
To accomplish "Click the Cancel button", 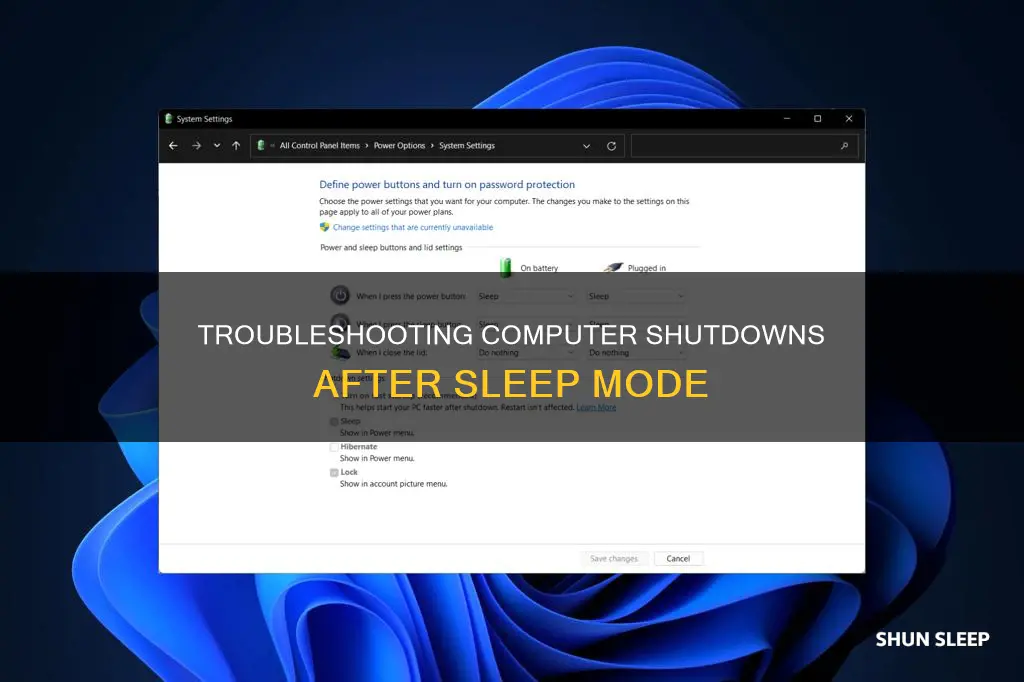I will (x=679, y=559).
